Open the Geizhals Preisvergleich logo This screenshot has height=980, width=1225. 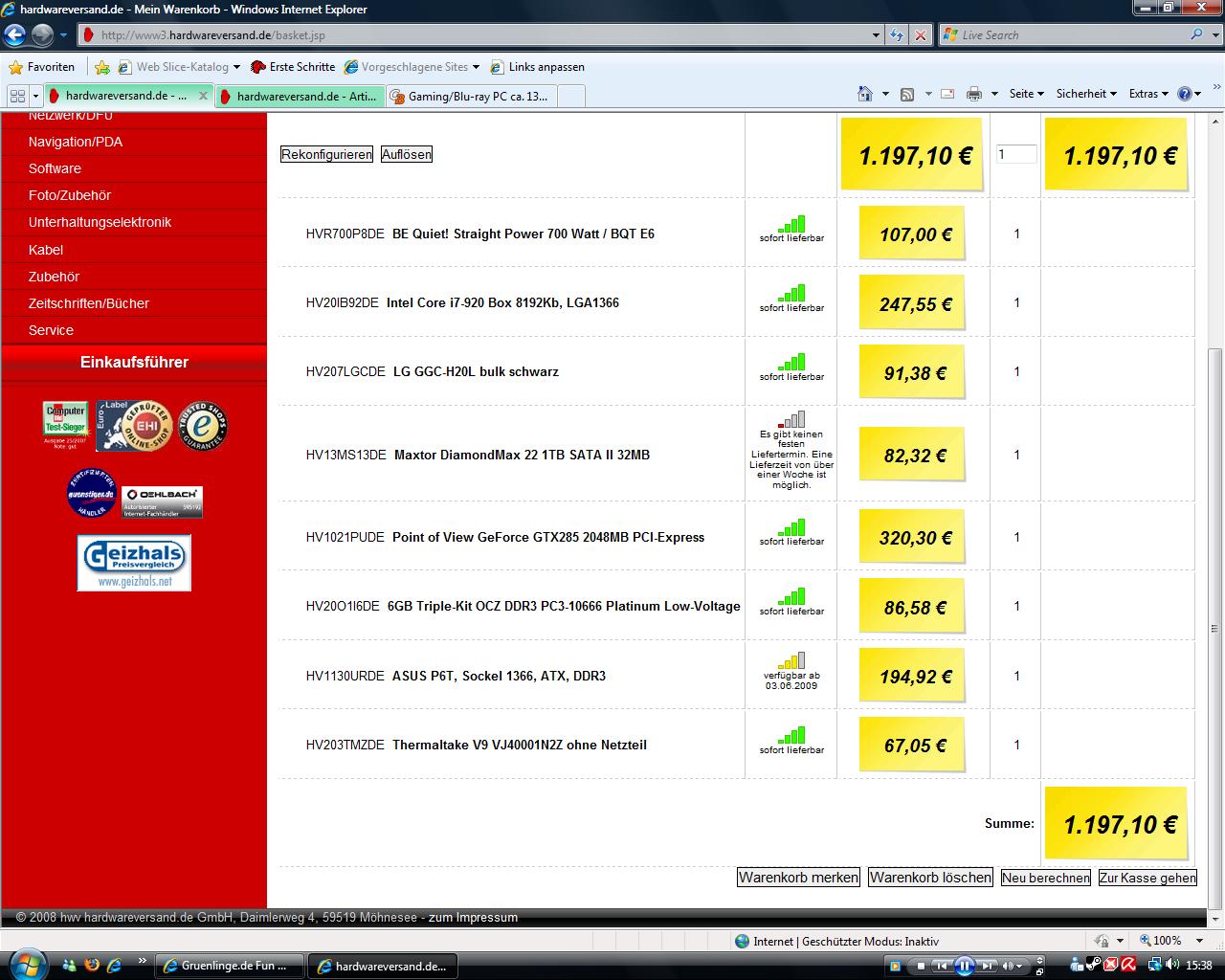(x=134, y=563)
